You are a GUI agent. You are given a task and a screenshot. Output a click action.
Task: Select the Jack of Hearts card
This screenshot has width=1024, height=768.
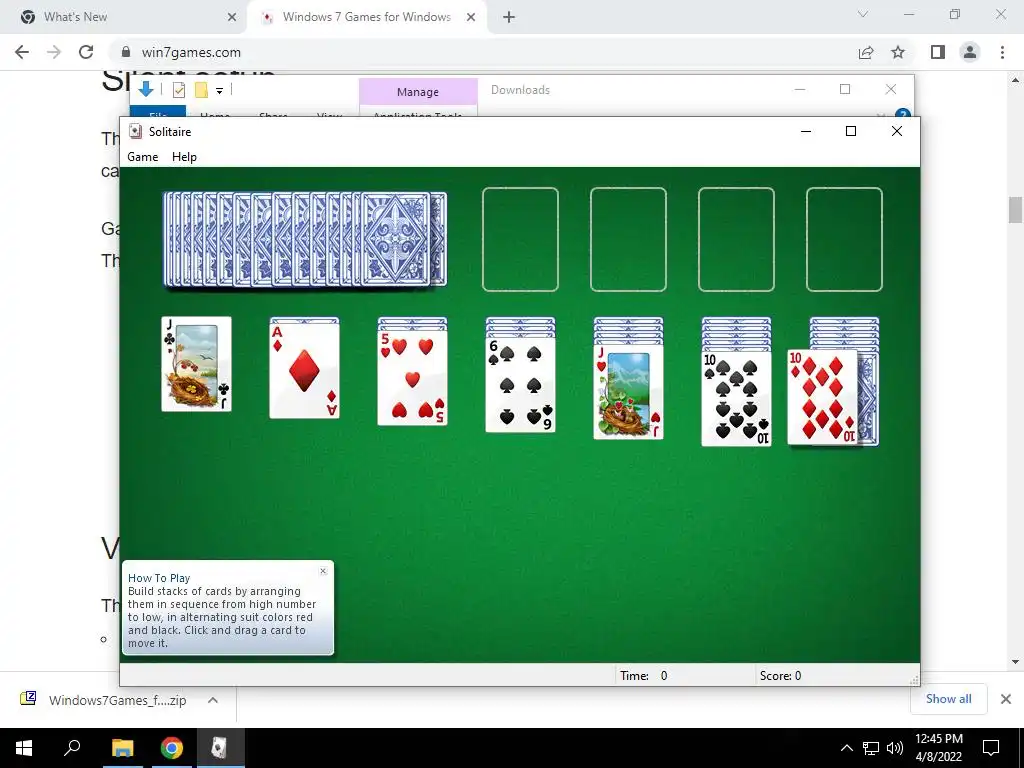tap(628, 392)
